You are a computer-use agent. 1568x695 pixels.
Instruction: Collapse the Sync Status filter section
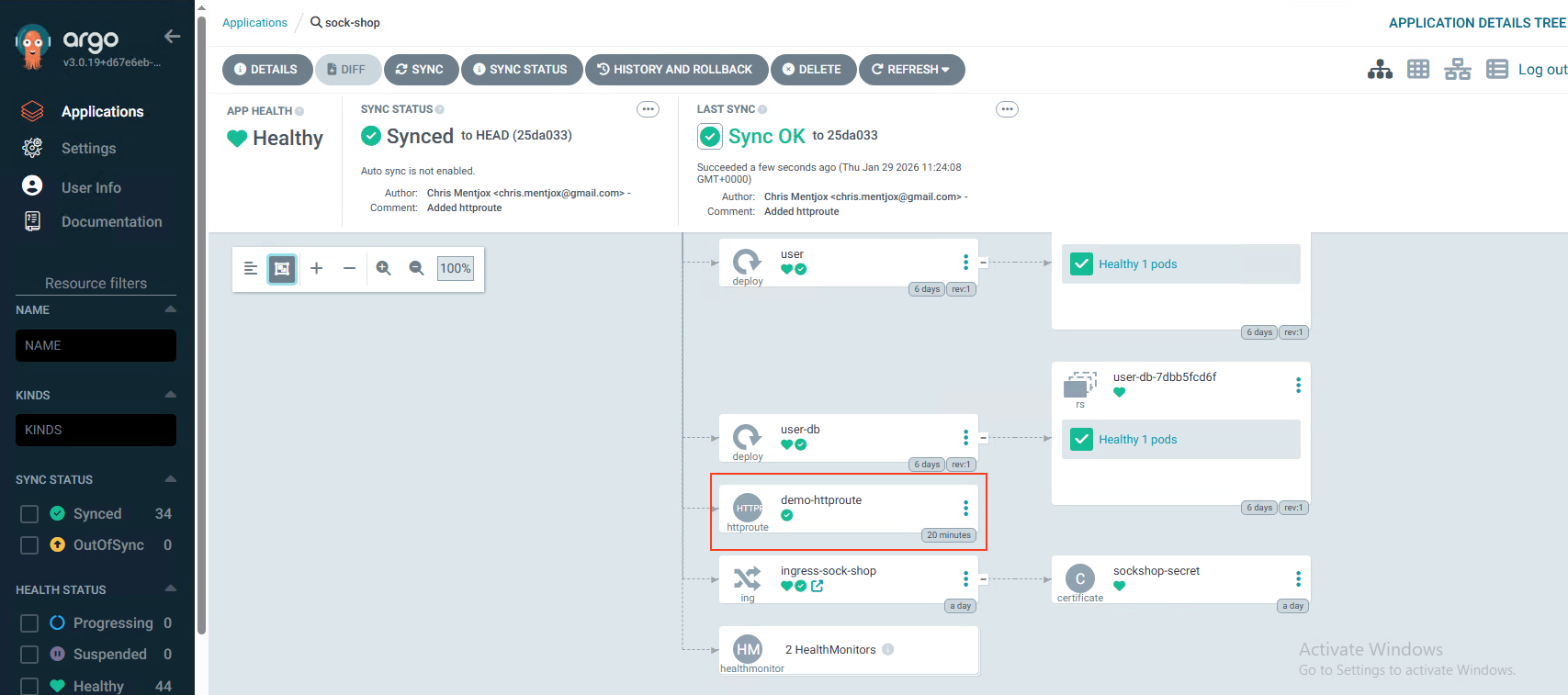point(170,479)
